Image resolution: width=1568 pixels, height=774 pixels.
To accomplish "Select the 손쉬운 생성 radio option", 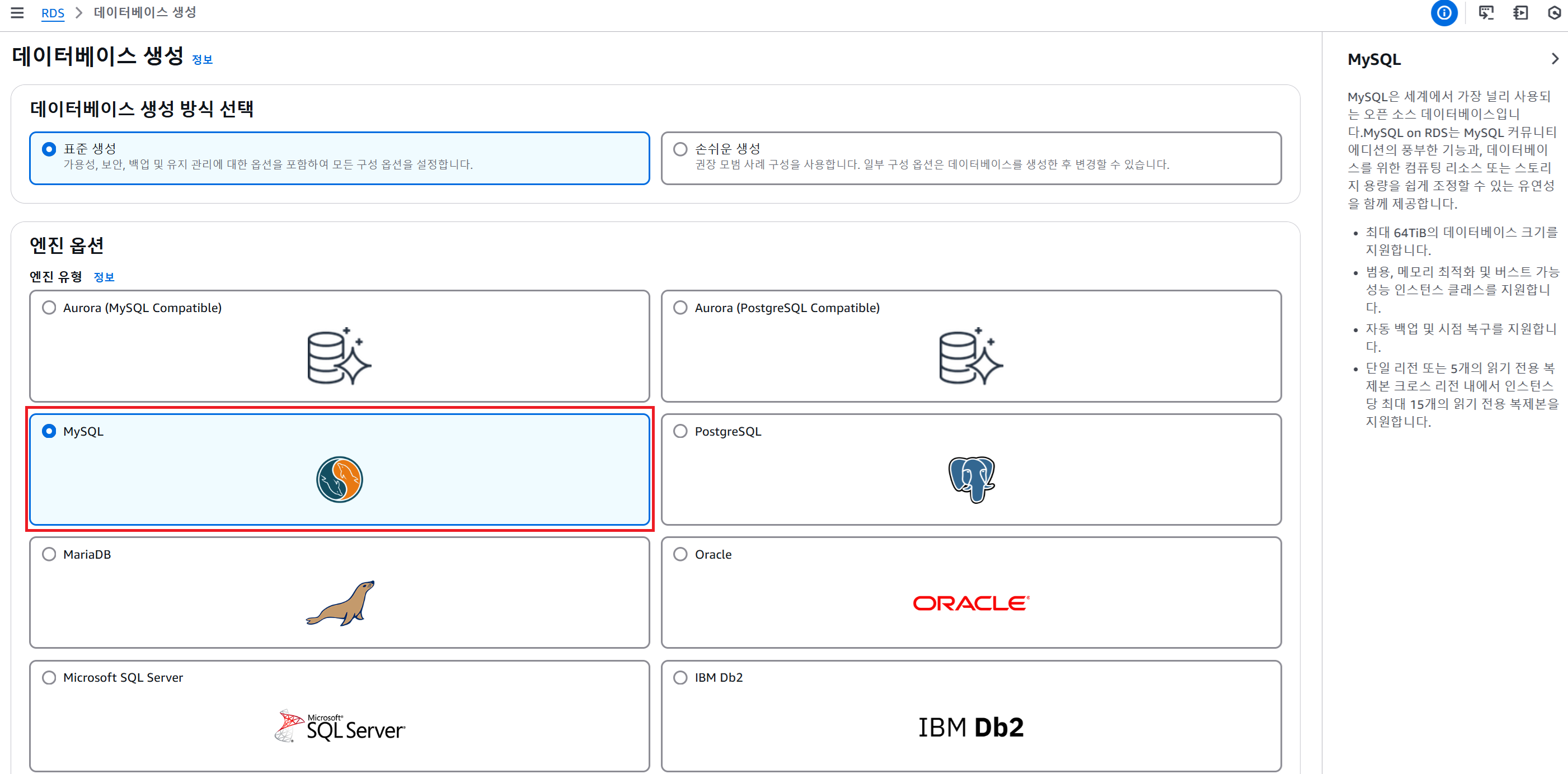I will (x=680, y=149).
